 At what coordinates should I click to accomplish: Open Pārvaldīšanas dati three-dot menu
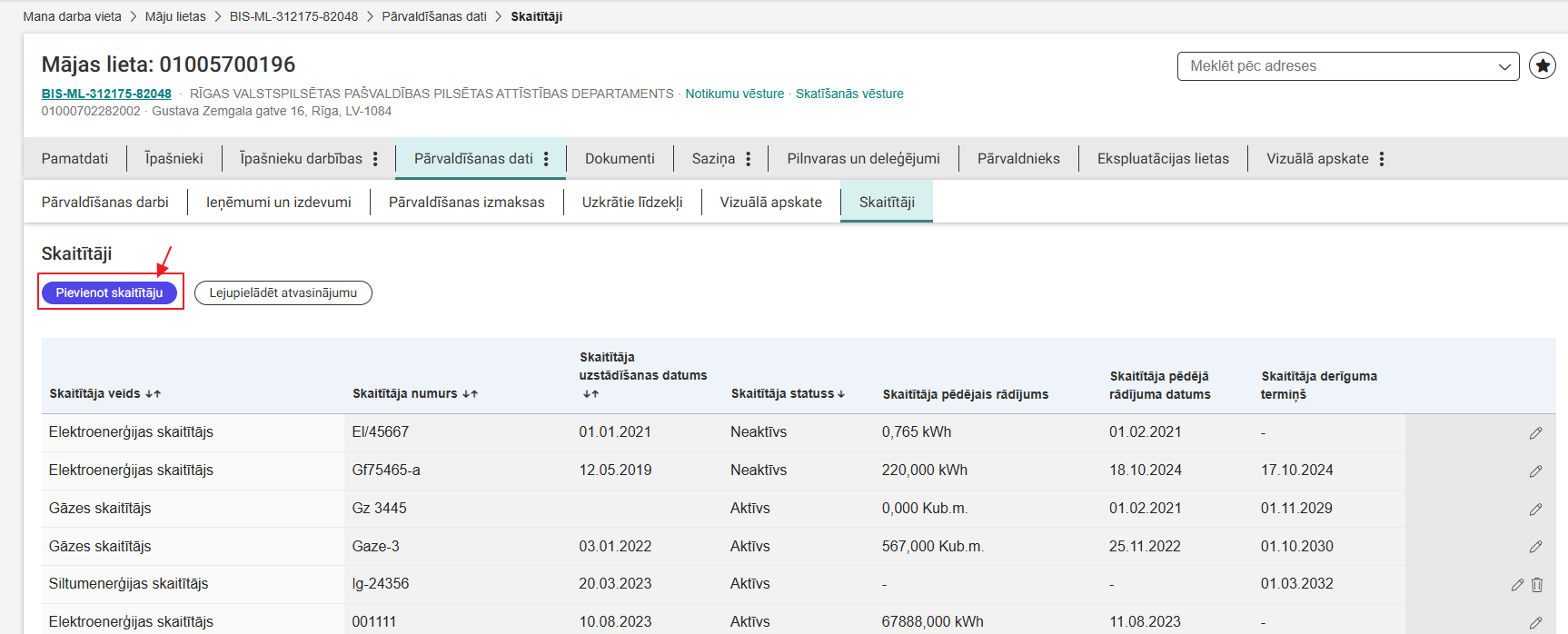(546, 159)
